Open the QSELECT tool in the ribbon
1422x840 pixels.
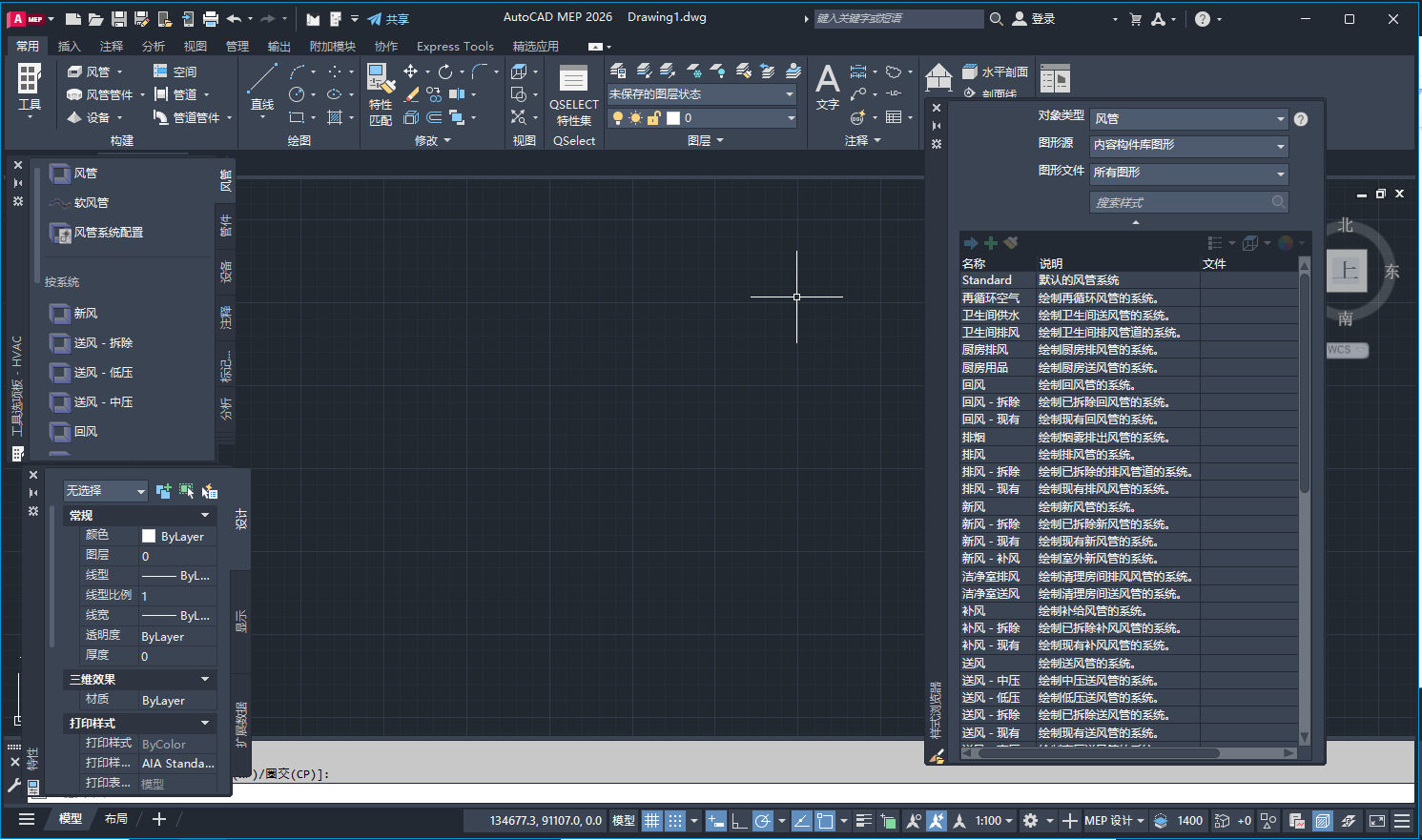pyautogui.click(x=573, y=94)
